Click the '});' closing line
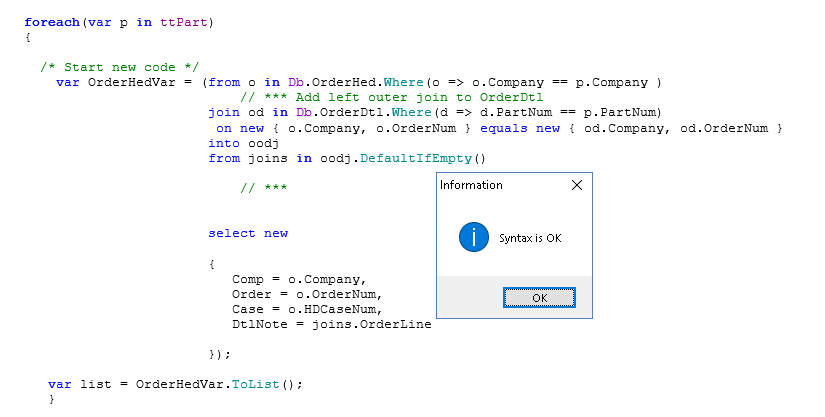The image size is (825, 417). (220, 354)
